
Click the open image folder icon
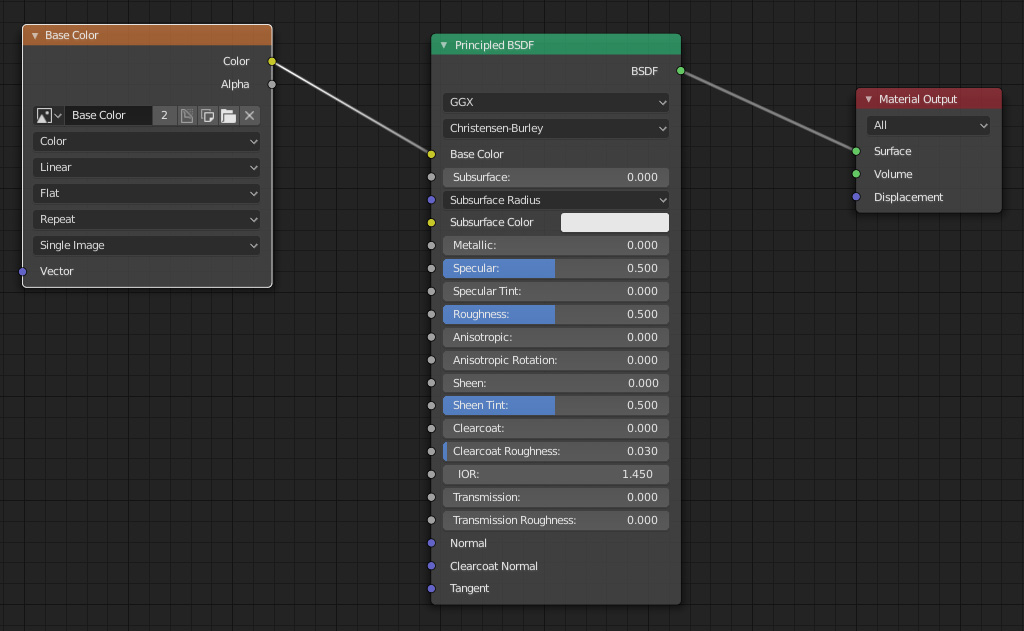tap(228, 116)
